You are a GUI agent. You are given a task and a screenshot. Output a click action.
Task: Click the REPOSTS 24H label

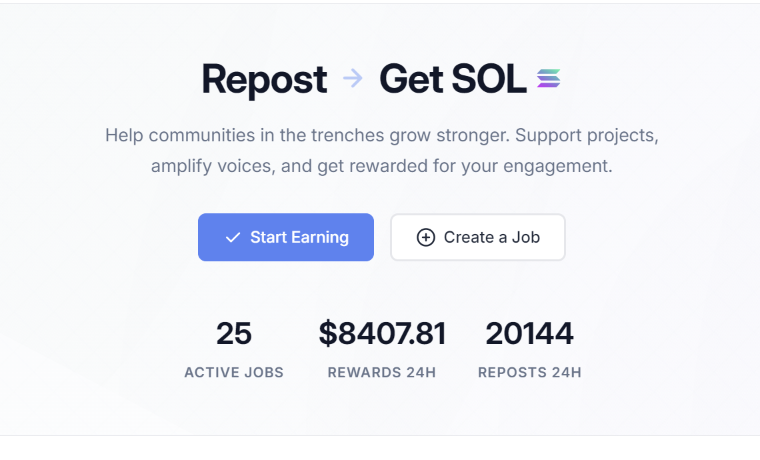[529, 372]
